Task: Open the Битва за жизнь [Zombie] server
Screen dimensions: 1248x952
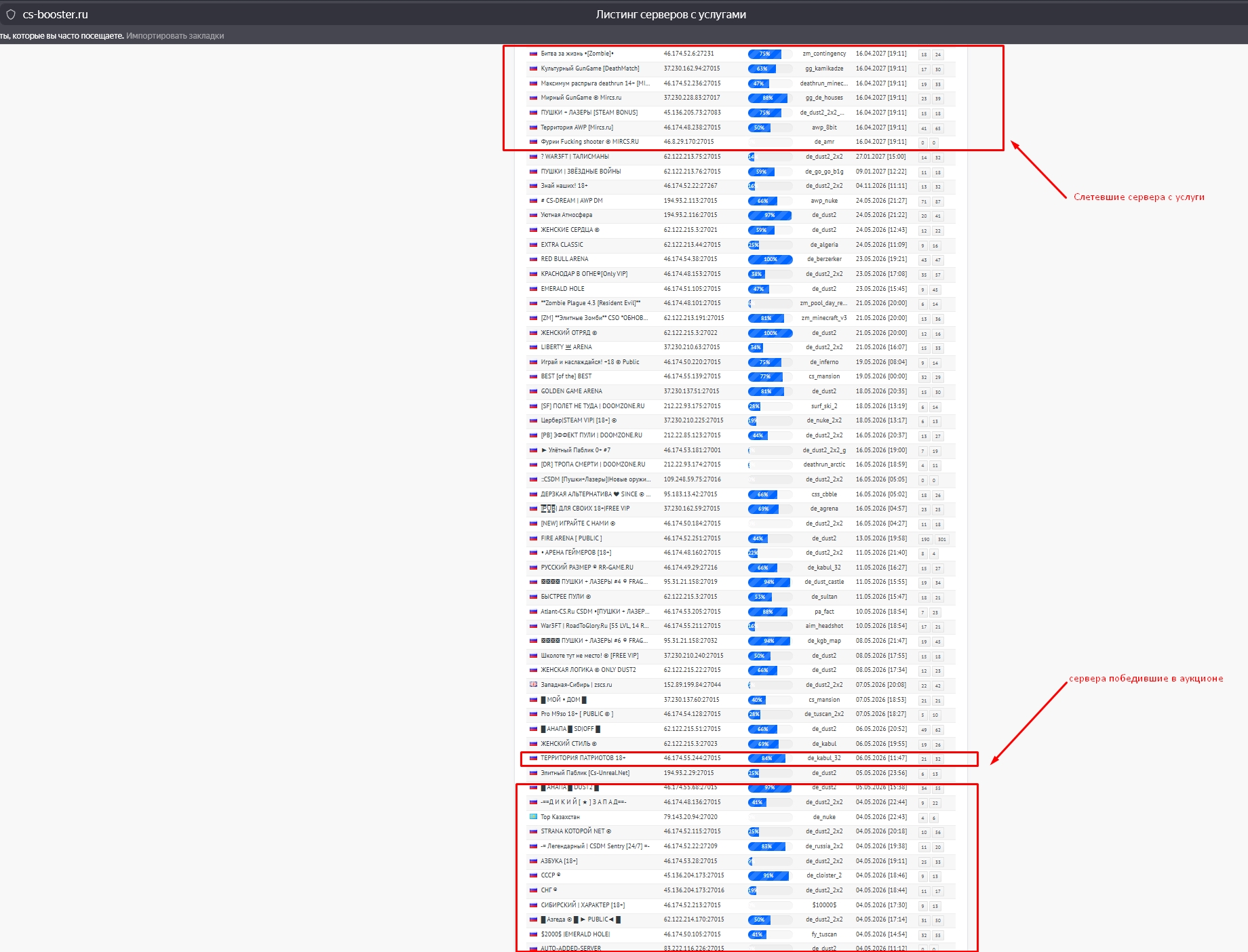Action: pos(577,54)
